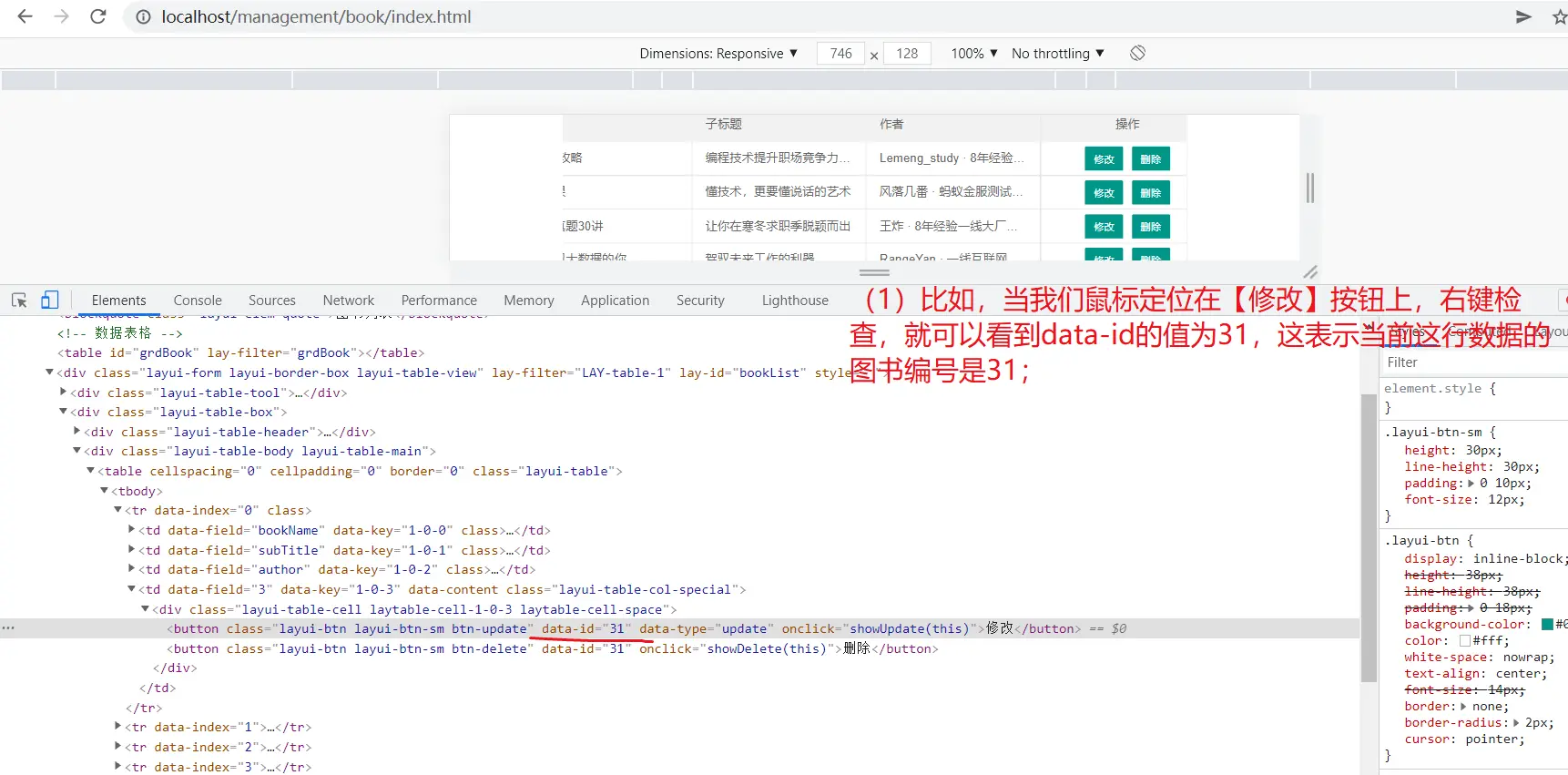Click the bookmark star icon

(1559, 16)
